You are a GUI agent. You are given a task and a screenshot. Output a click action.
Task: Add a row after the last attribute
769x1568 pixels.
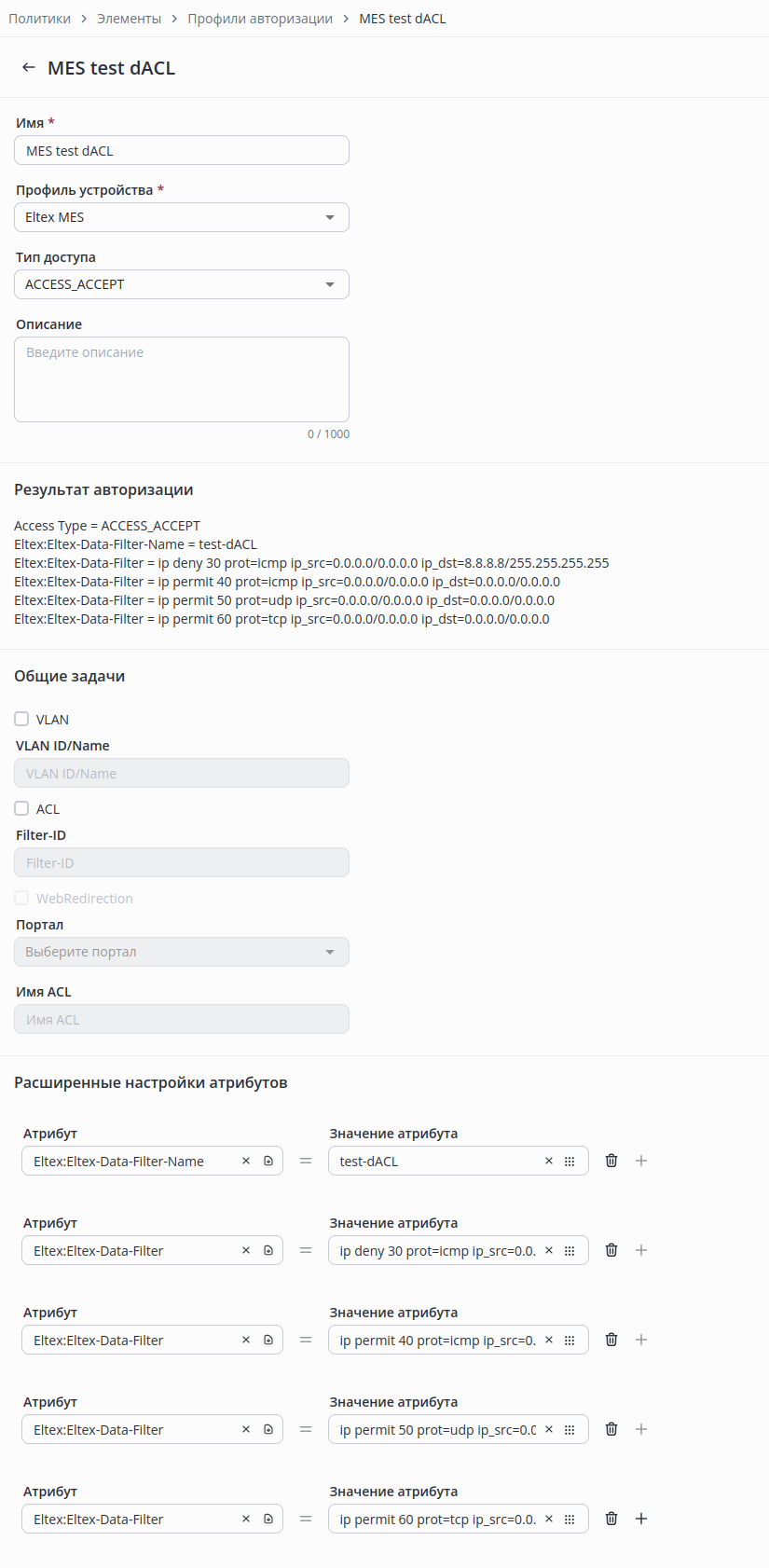click(641, 1519)
